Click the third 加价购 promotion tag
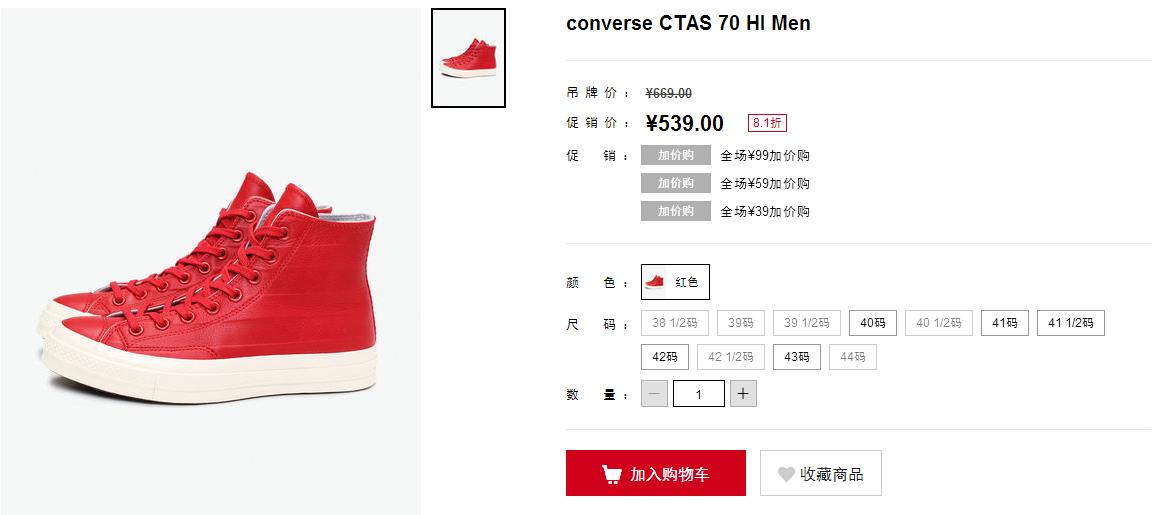 click(676, 211)
